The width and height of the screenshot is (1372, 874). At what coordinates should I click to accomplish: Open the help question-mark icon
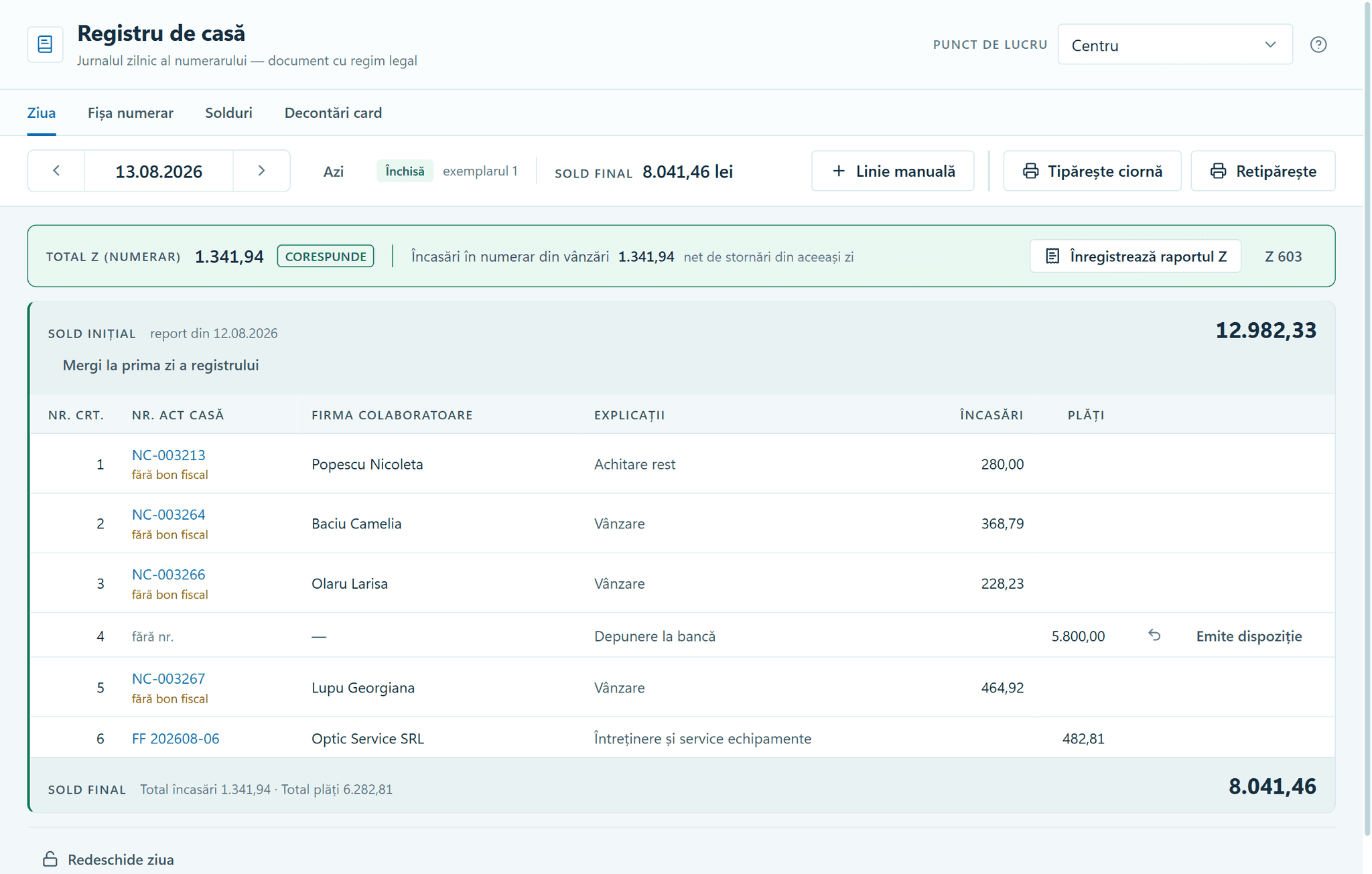(x=1318, y=45)
